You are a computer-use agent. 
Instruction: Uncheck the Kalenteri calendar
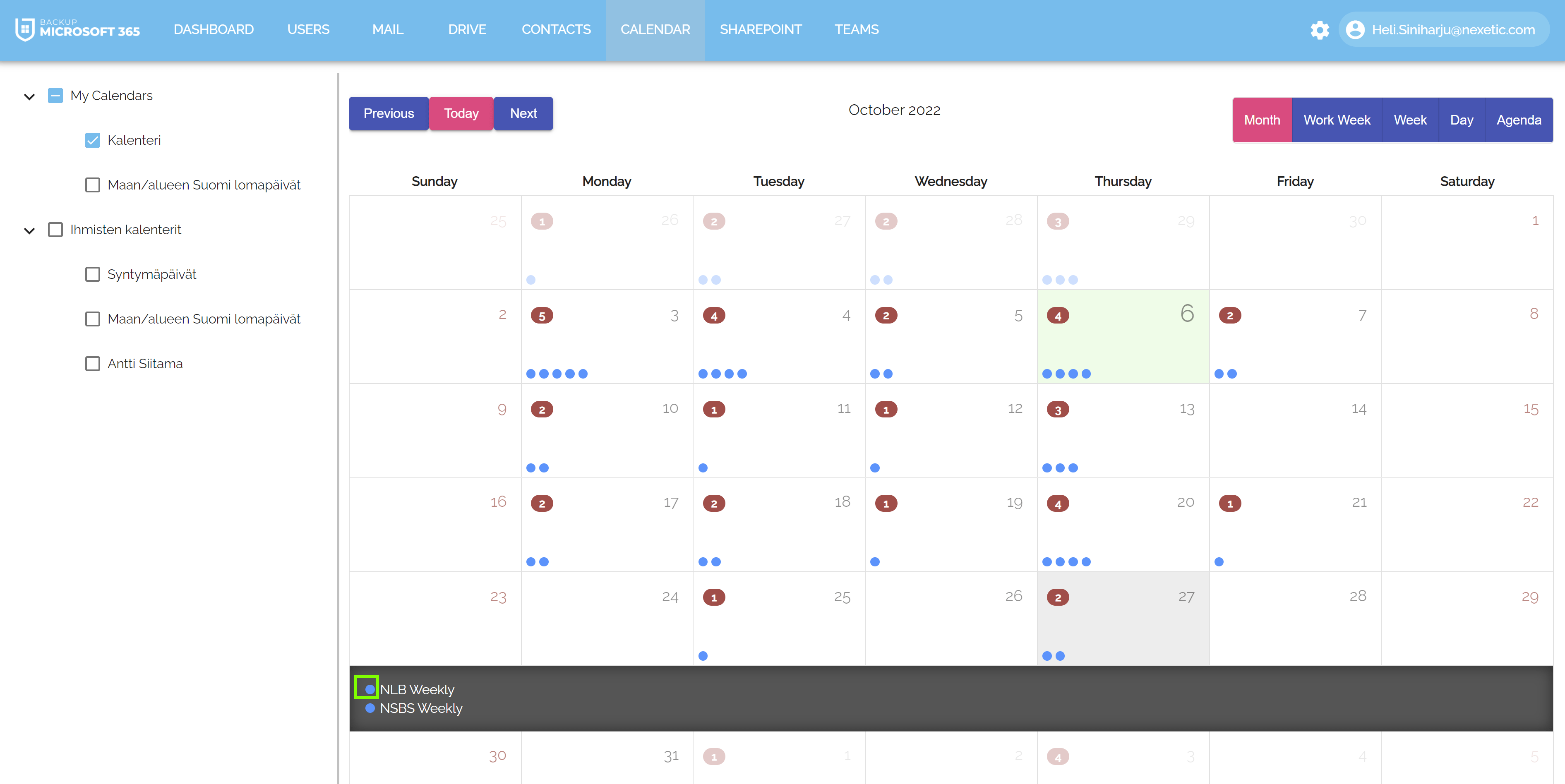coord(92,140)
